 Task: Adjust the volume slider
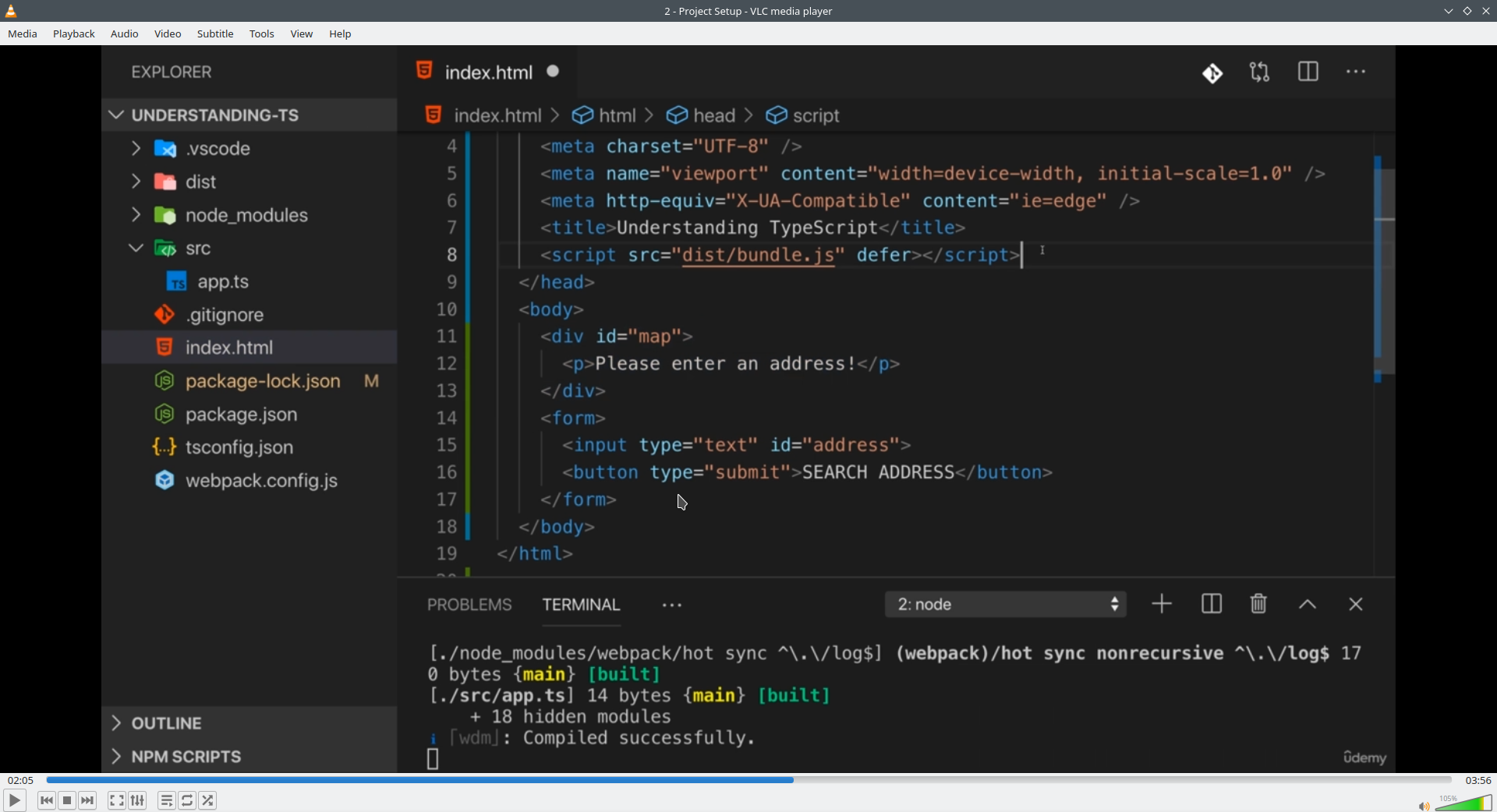(1463, 803)
